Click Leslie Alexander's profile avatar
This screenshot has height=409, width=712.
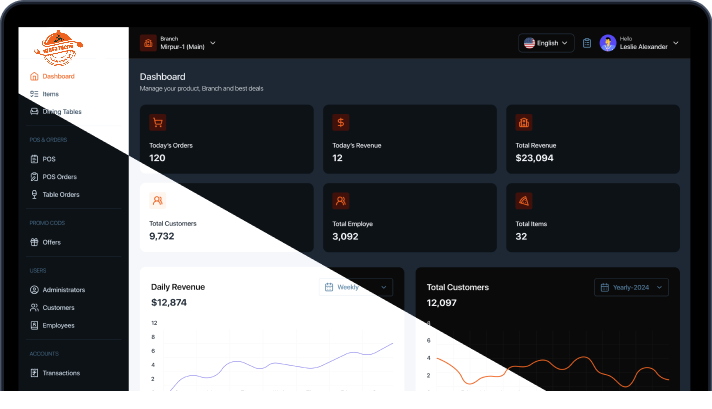pyautogui.click(x=608, y=43)
